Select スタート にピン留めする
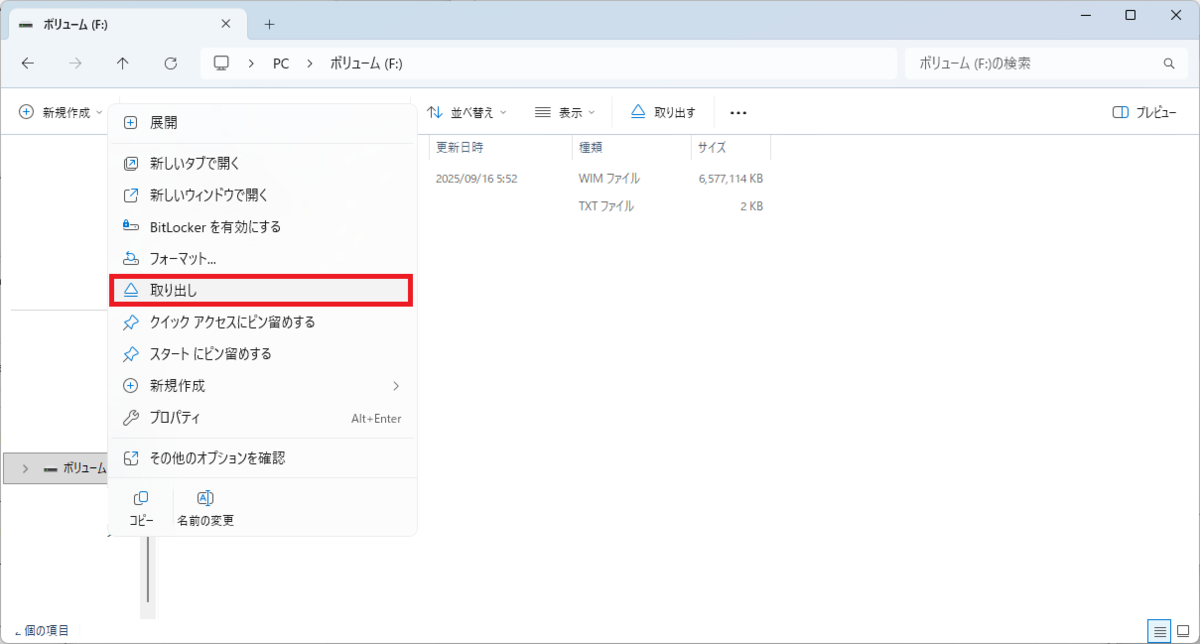Viewport: 1200px width, 644px height. (x=261, y=354)
